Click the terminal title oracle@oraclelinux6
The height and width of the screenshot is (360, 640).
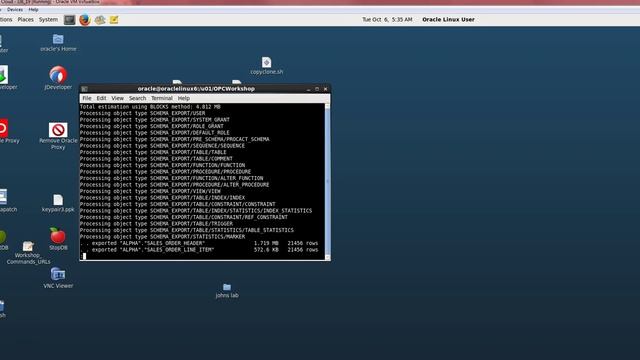(196, 89)
